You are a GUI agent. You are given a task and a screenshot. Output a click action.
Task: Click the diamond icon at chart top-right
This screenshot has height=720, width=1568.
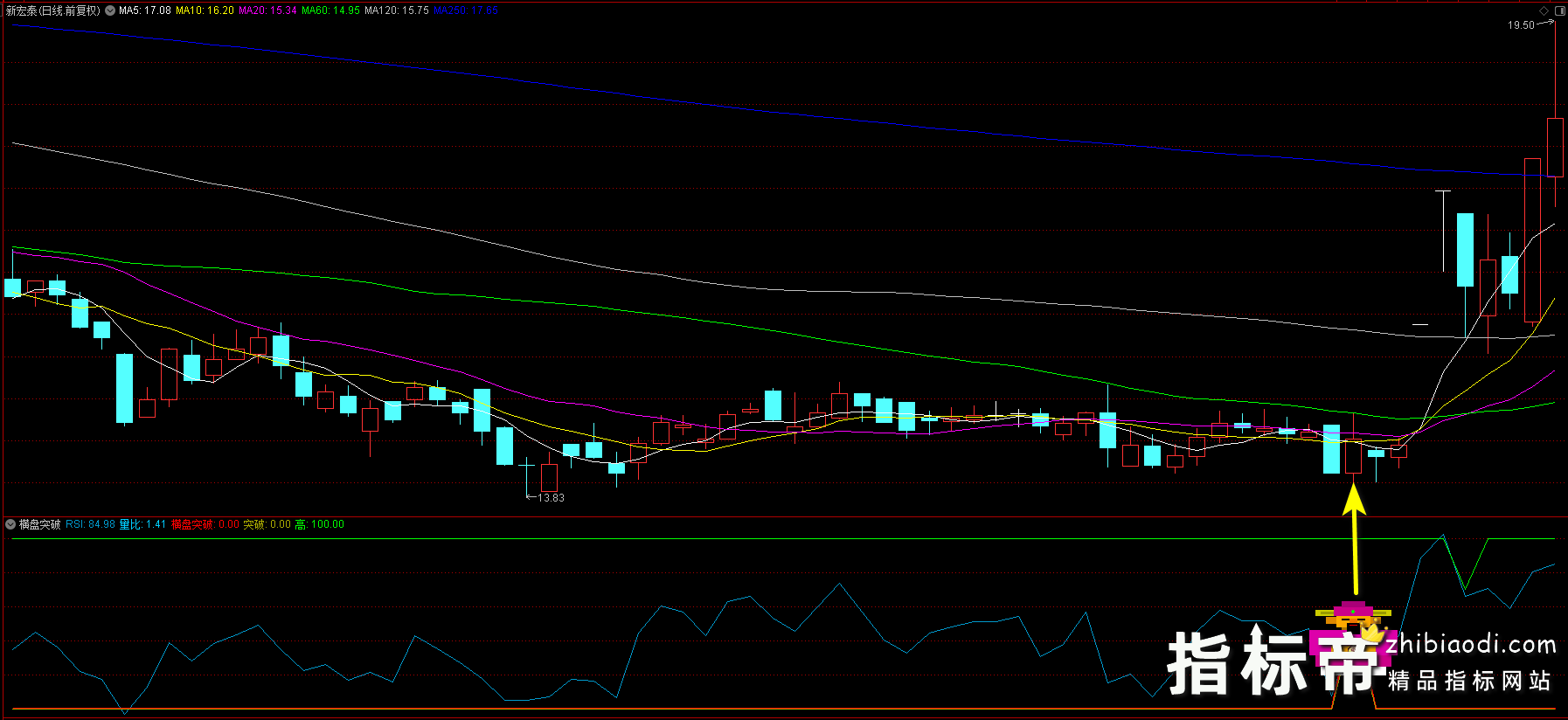1544,10
